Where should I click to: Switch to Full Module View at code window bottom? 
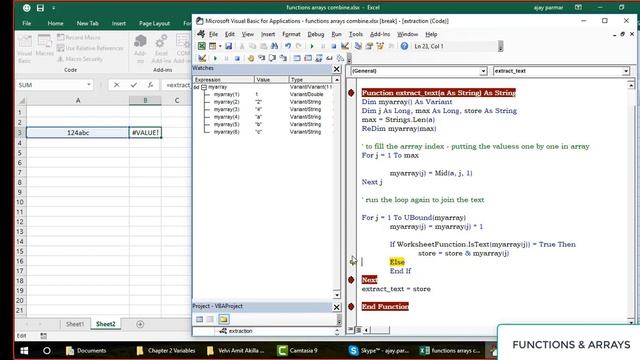point(358,330)
